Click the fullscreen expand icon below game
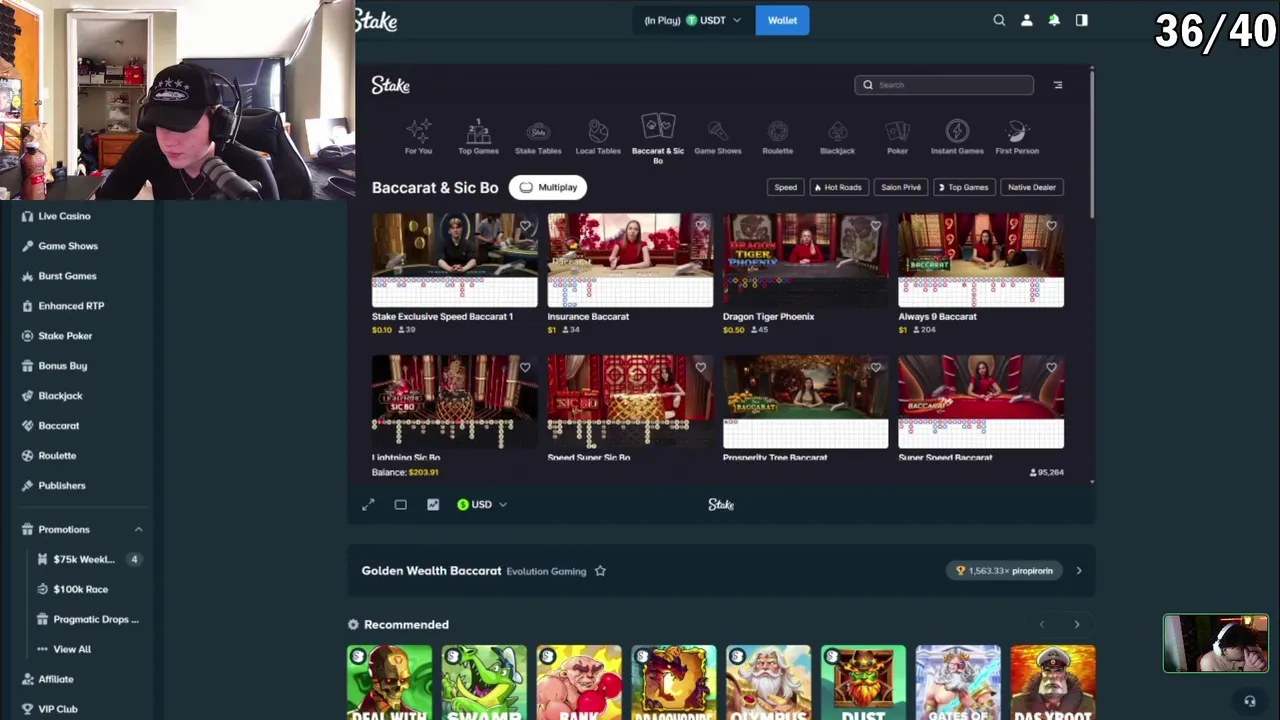 point(368,505)
